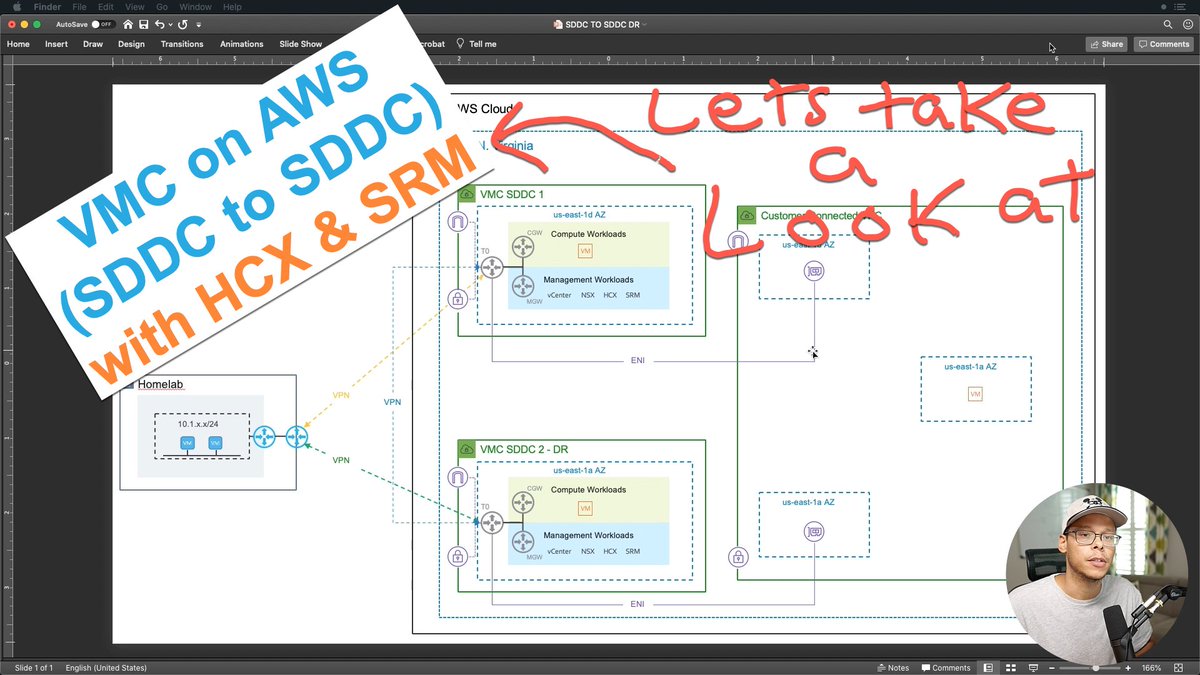Click the Save floppy disk icon
The width and height of the screenshot is (1200, 675).
point(144,23)
